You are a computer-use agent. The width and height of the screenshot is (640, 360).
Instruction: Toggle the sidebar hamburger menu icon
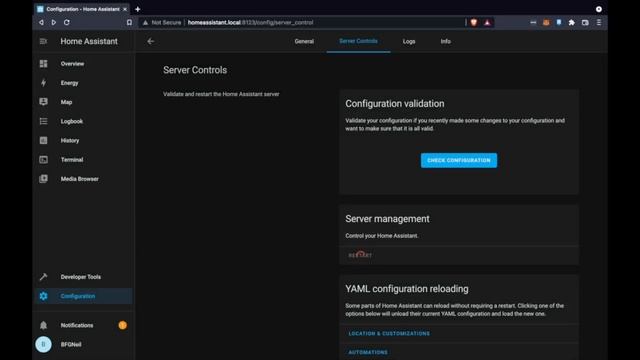tap(43, 41)
